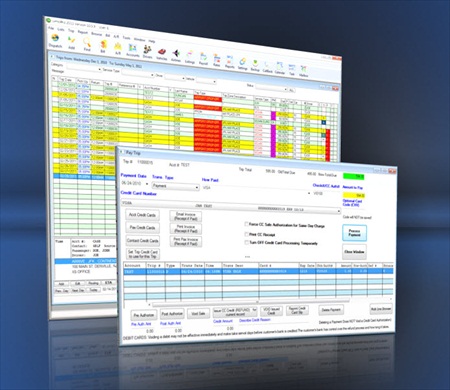Select the TEST row in payments grid
The width and height of the screenshot is (450, 390).
click(258, 272)
